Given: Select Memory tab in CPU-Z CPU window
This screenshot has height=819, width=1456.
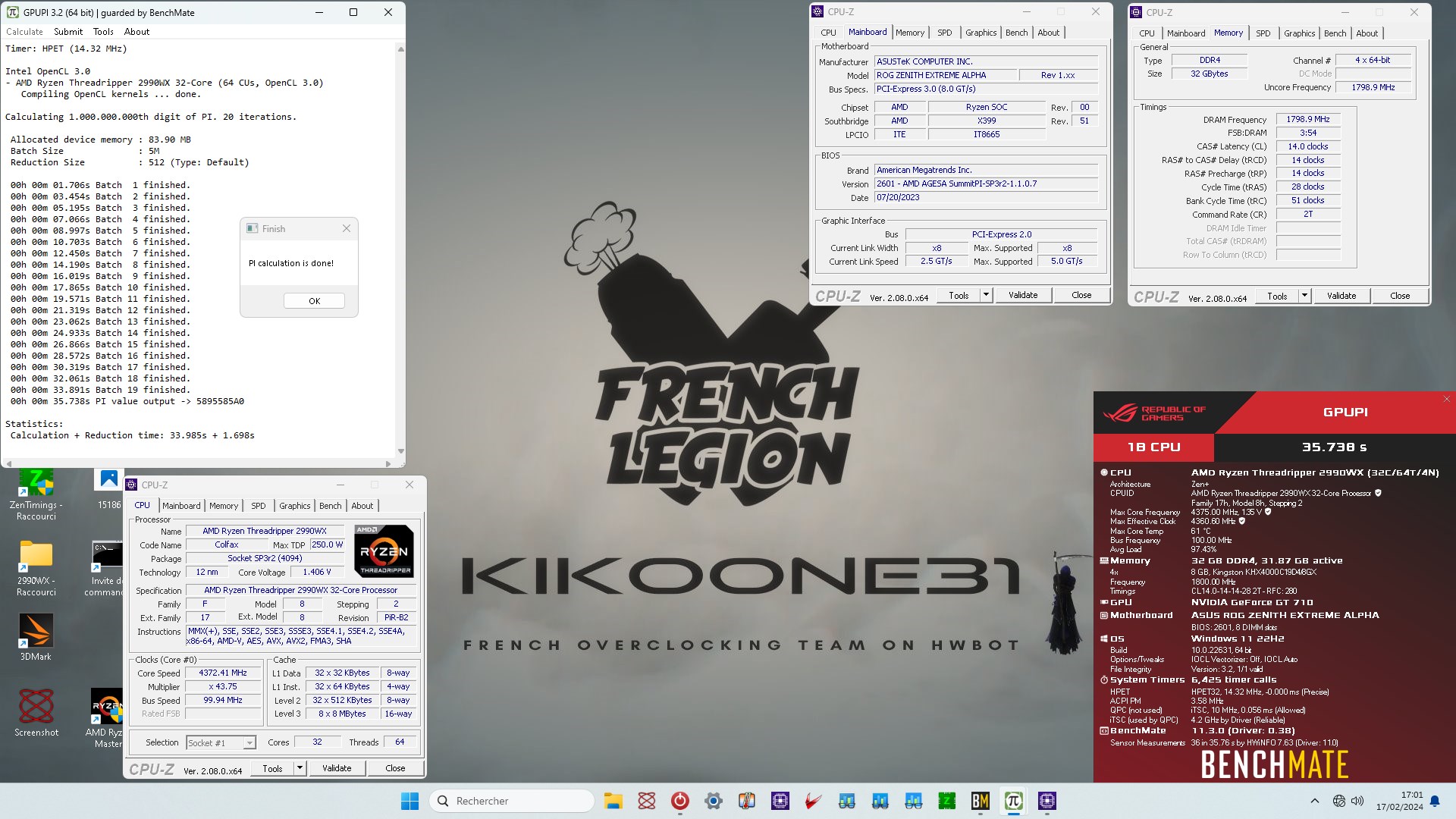Looking at the screenshot, I should pyautogui.click(x=224, y=506).
